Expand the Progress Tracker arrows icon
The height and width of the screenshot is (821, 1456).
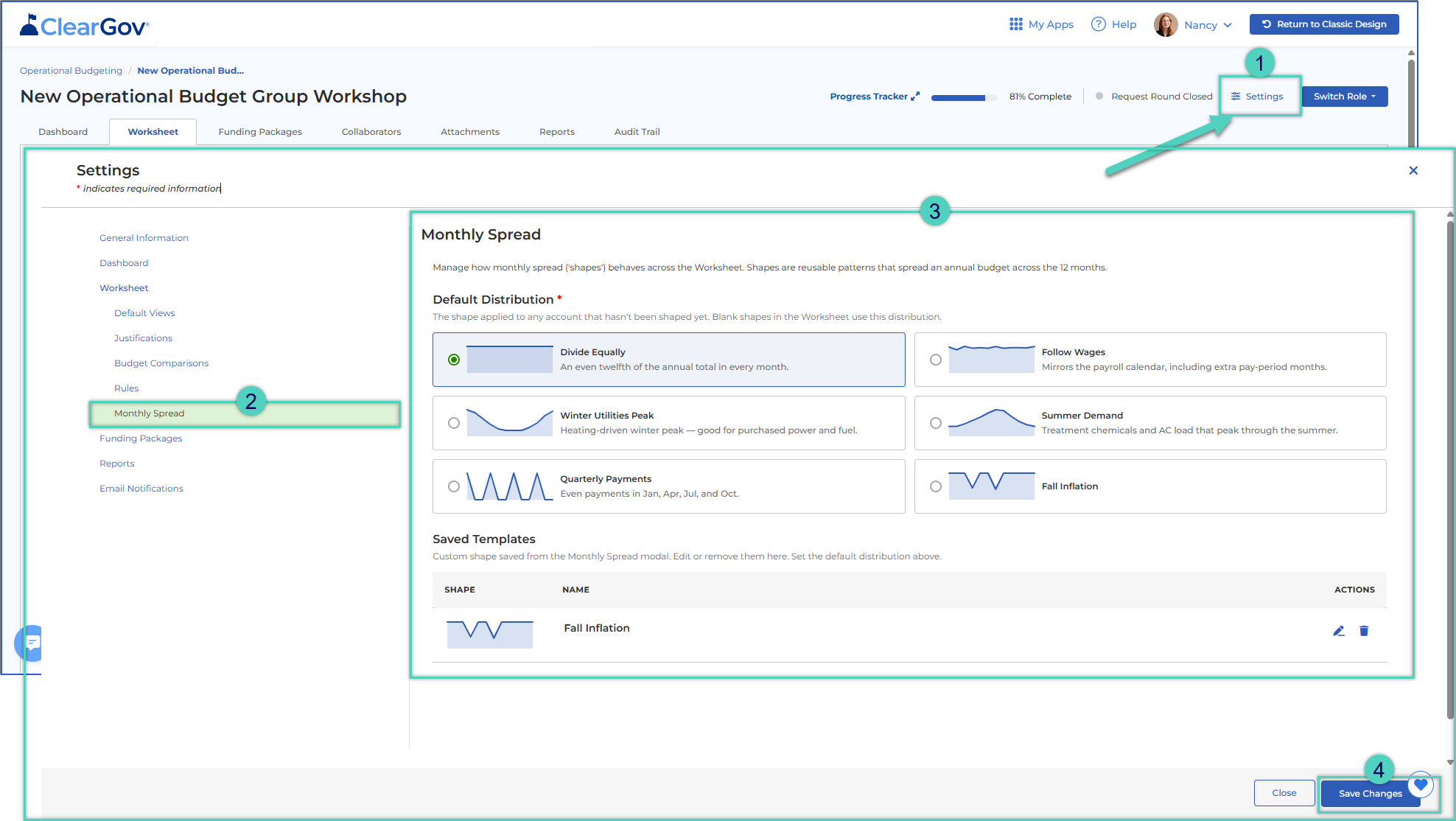point(915,97)
